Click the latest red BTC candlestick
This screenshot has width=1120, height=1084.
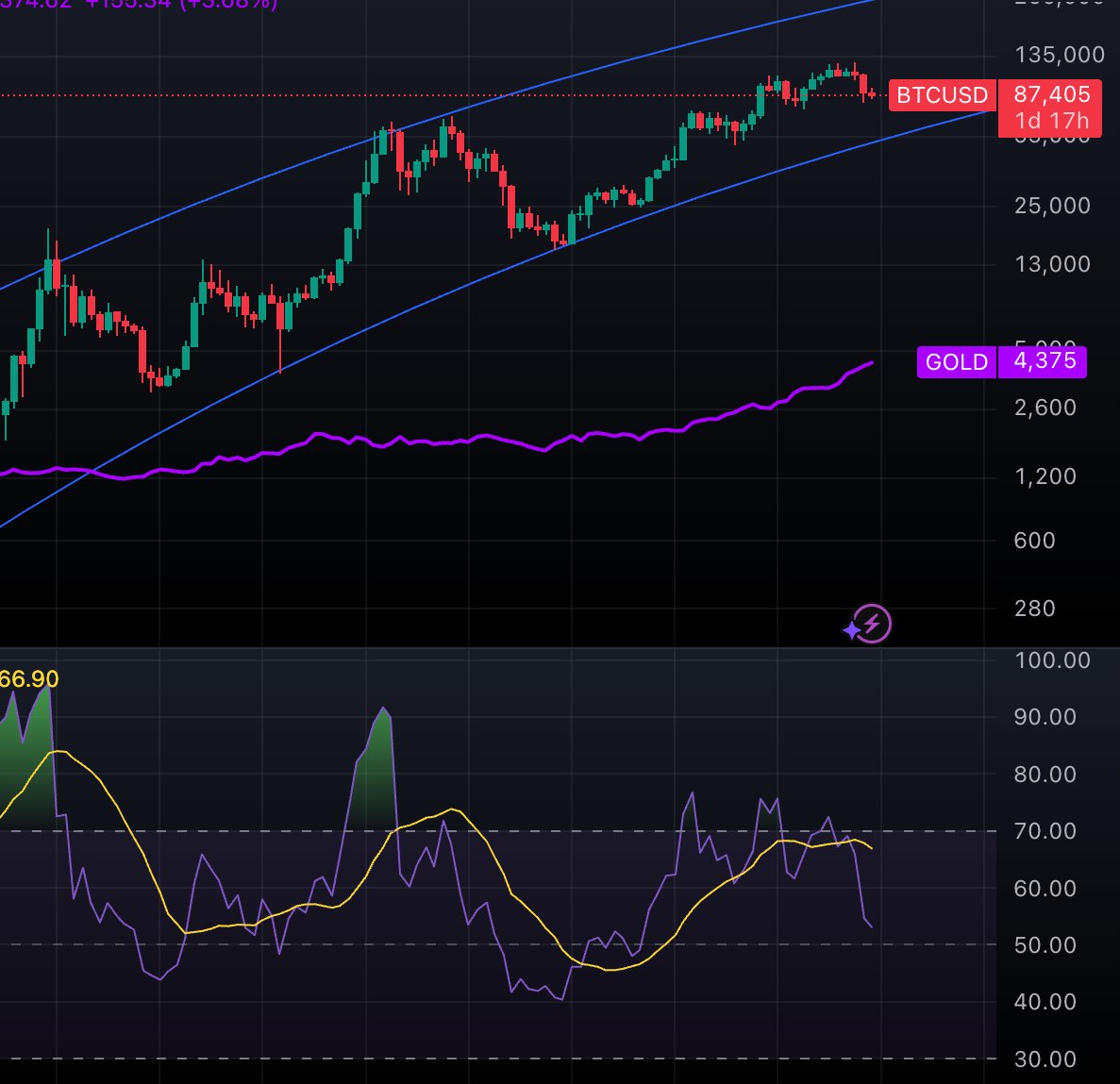coord(872,94)
